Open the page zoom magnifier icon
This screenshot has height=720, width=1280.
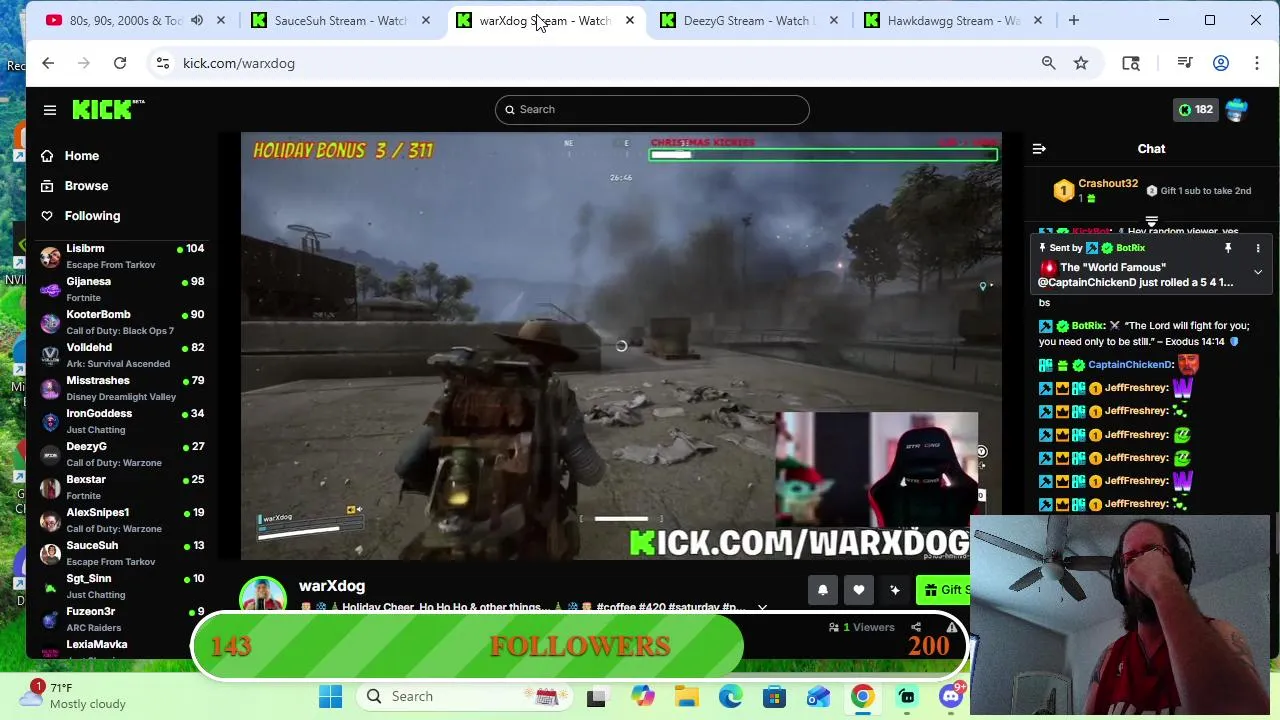[x=1048, y=63]
